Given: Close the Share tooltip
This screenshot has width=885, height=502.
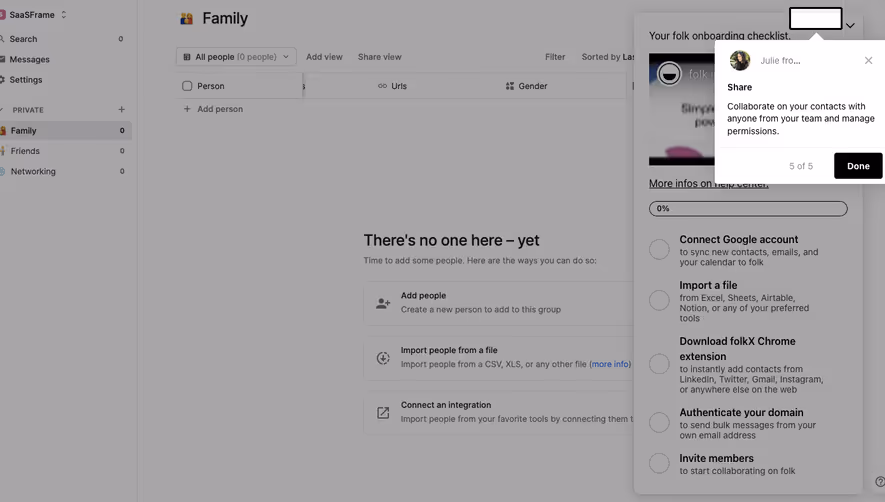Looking at the screenshot, I should (x=868, y=60).
